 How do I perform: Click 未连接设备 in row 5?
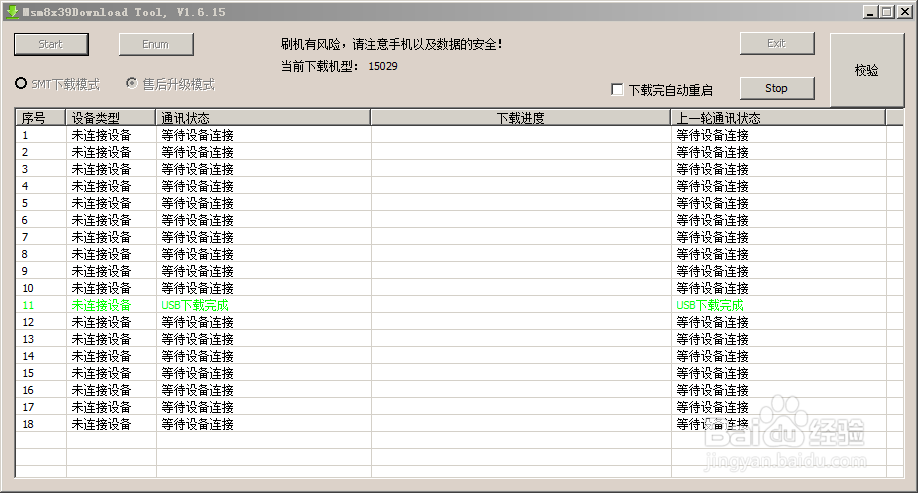coord(101,203)
